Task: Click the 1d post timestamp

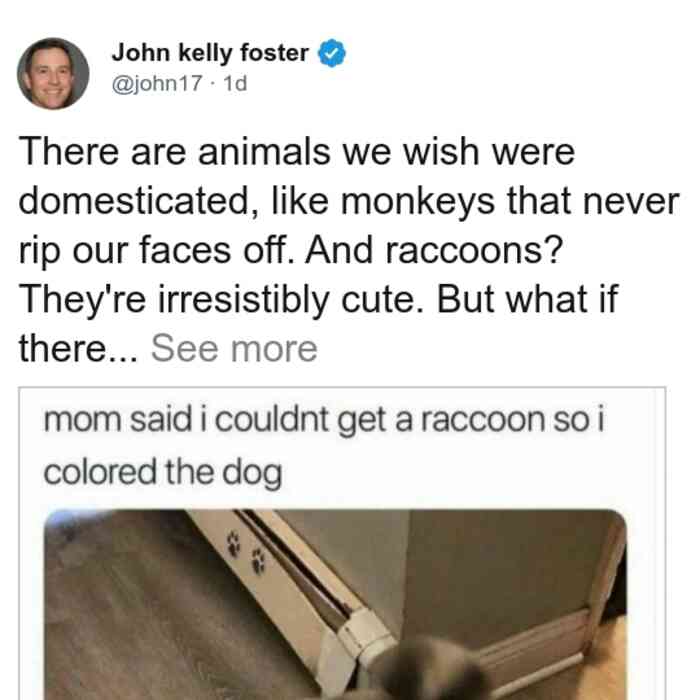Action: (x=235, y=83)
